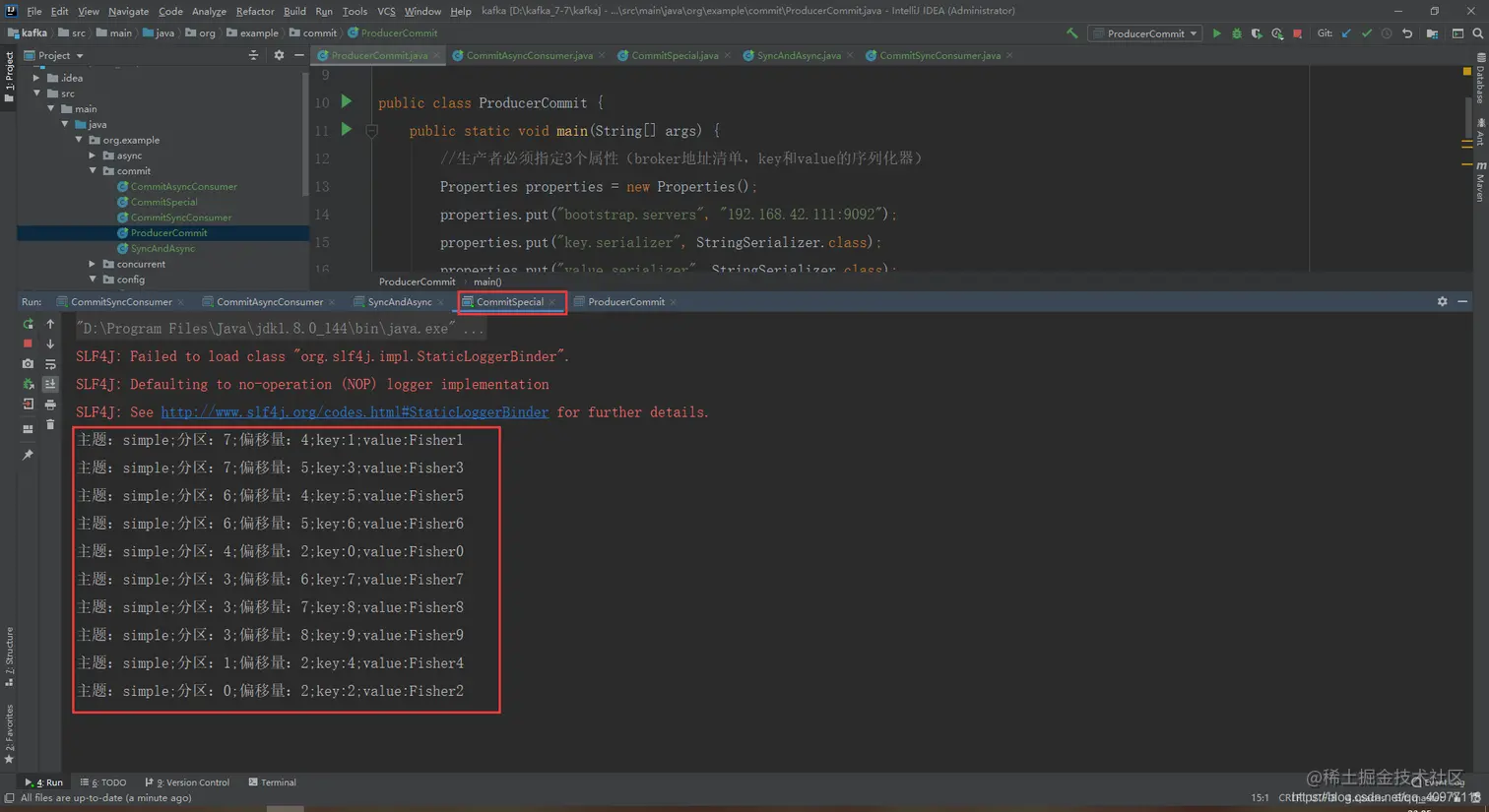
Task: Start debugging with the bug icon
Action: pos(1237,33)
